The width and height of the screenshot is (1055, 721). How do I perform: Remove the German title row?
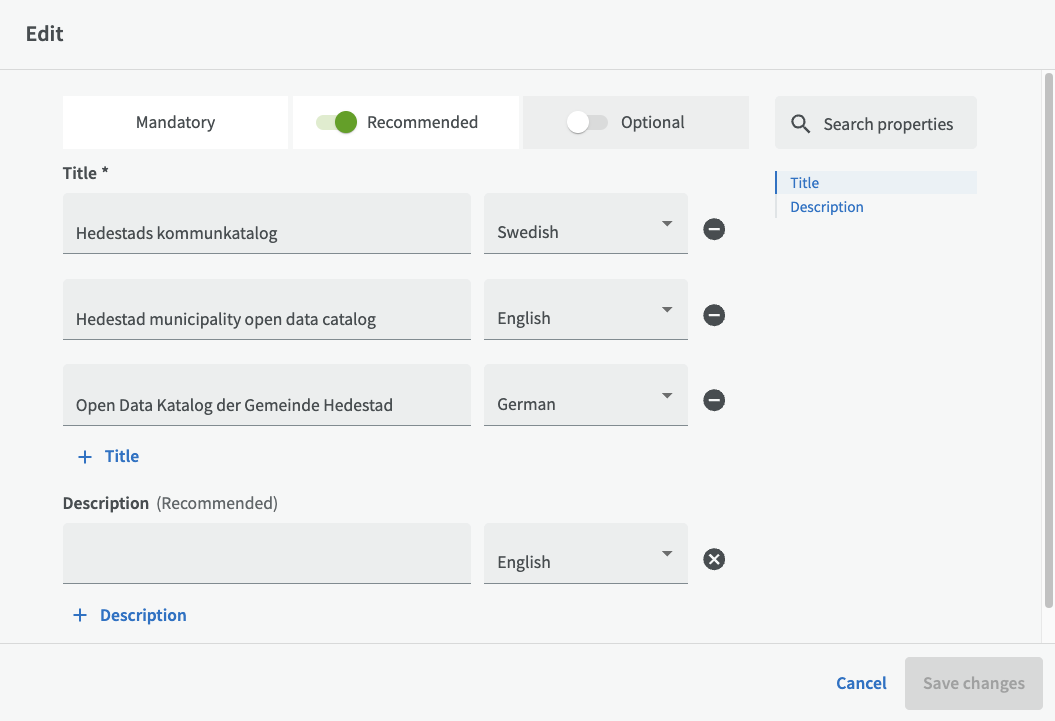pyautogui.click(x=714, y=401)
